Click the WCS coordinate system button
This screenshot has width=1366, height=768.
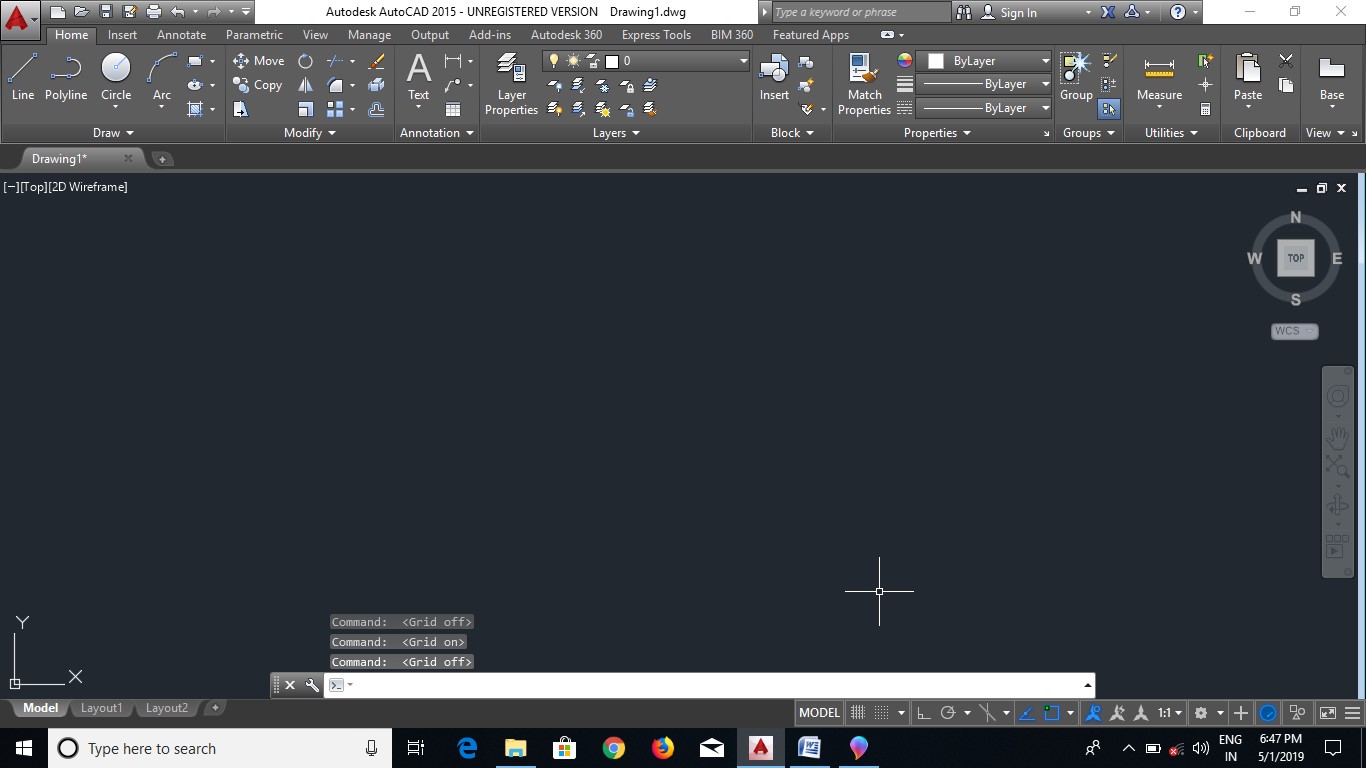click(1294, 331)
